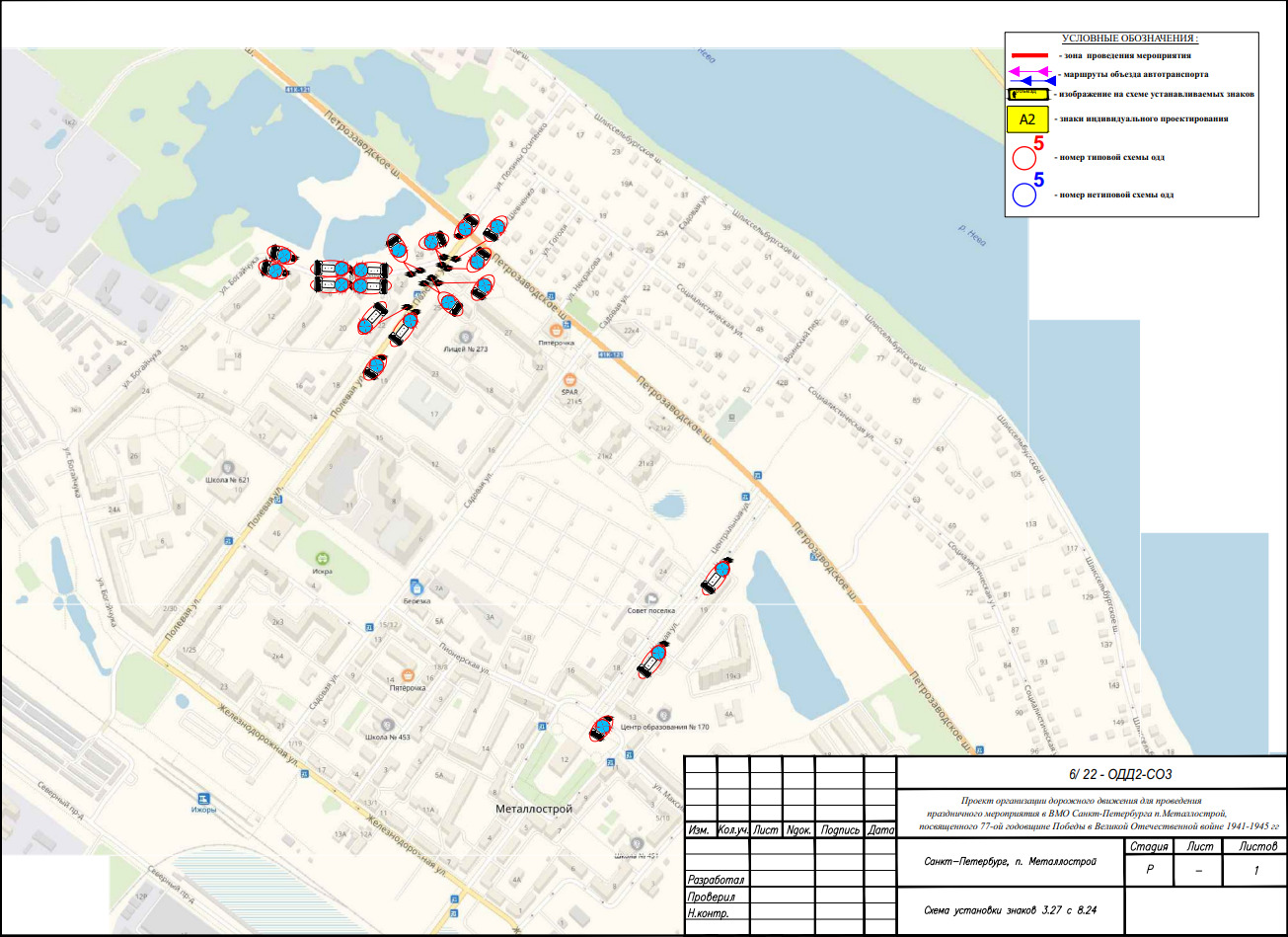Select the Центр образования № 170 icon
Image resolution: width=1288 pixels, height=937 pixels.
click(663, 714)
